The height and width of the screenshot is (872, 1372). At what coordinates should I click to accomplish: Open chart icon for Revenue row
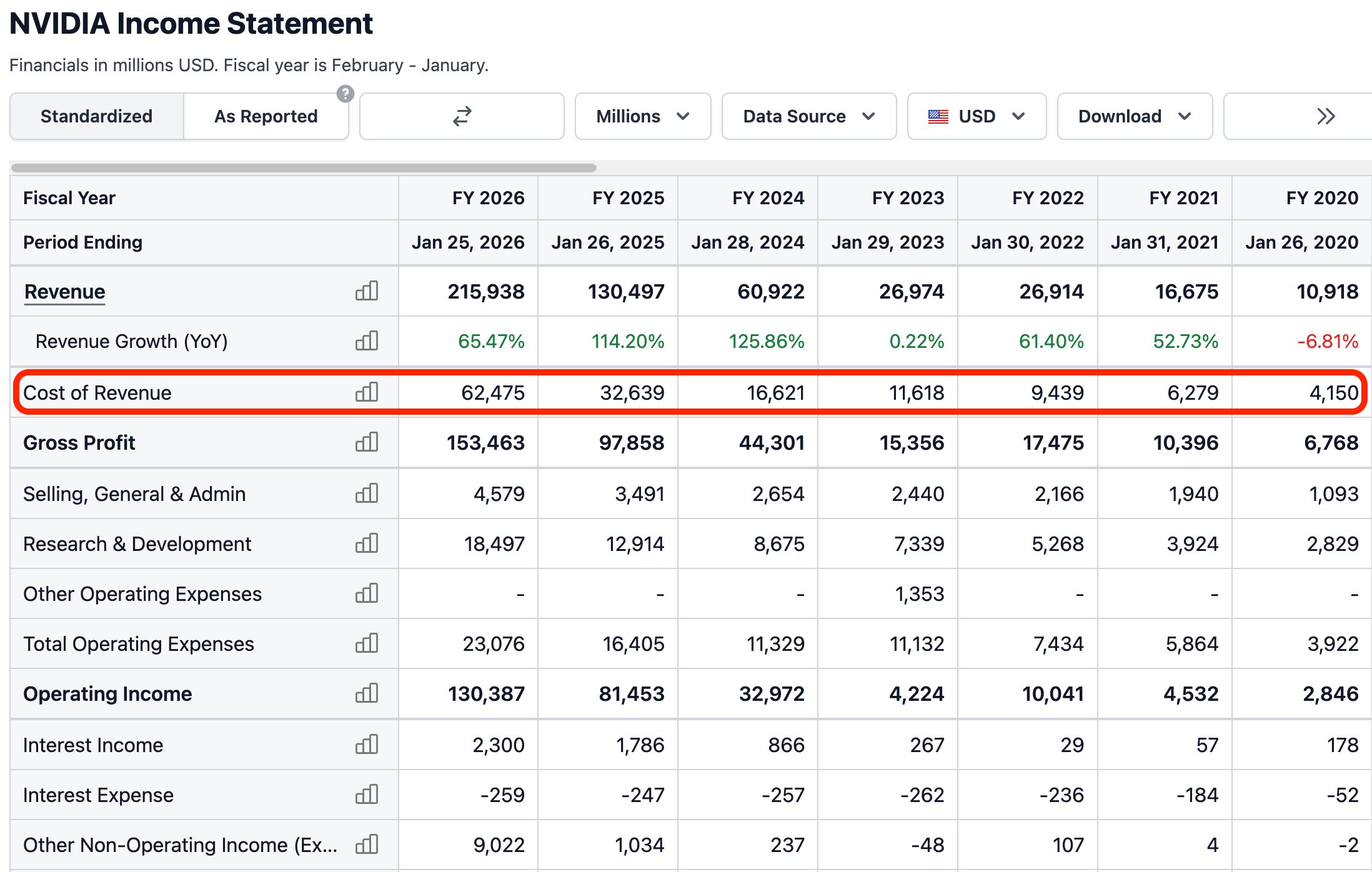tap(367, 291)
